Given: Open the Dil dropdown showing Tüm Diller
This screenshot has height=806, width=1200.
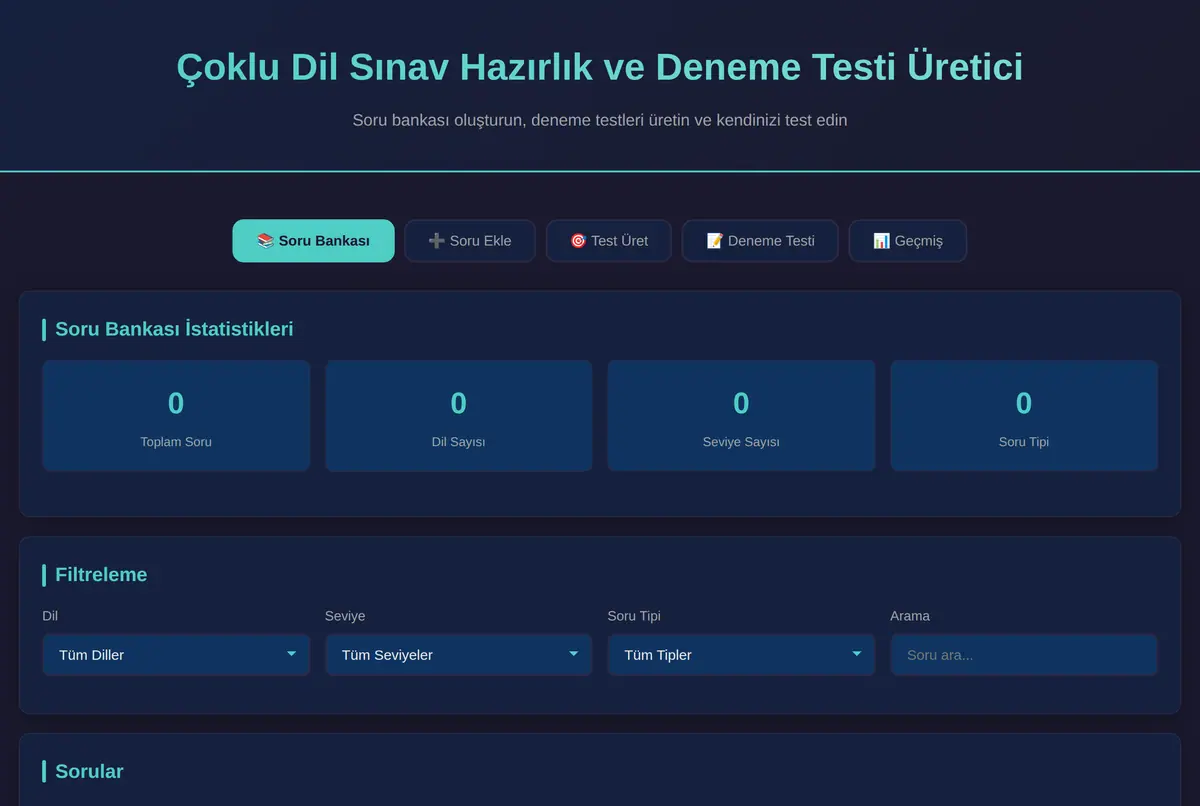Looking at the screenshot, I should pos(176,655).
